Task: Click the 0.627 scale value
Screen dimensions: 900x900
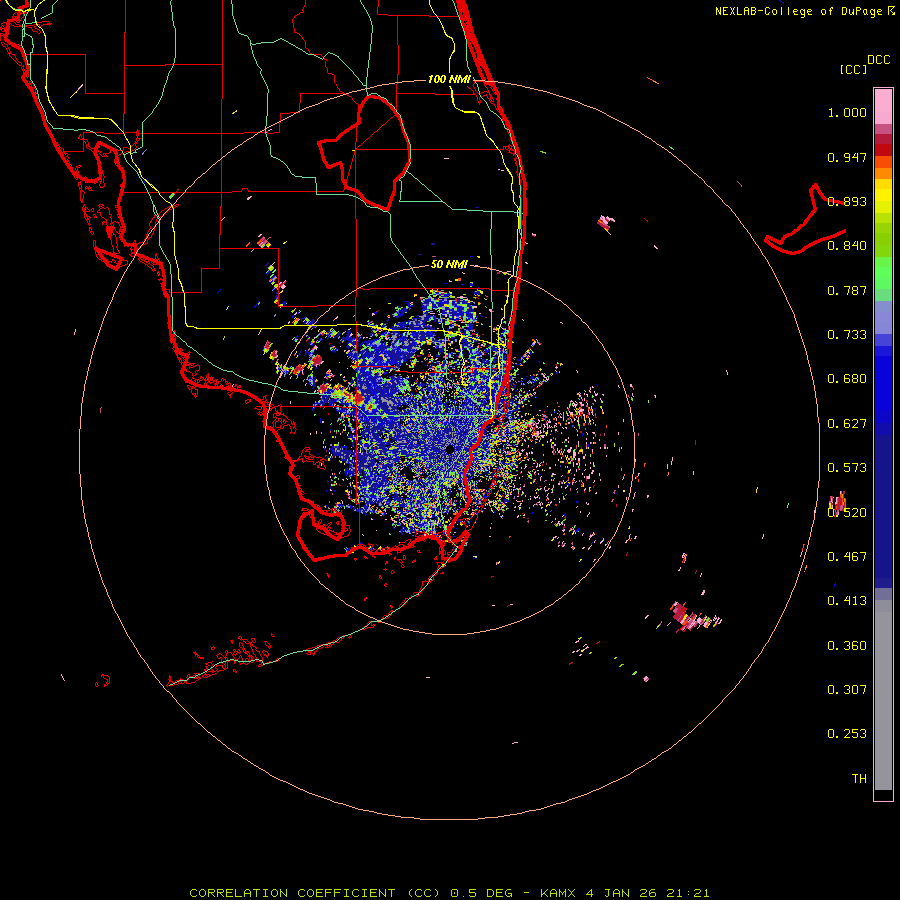Action: 847,424
